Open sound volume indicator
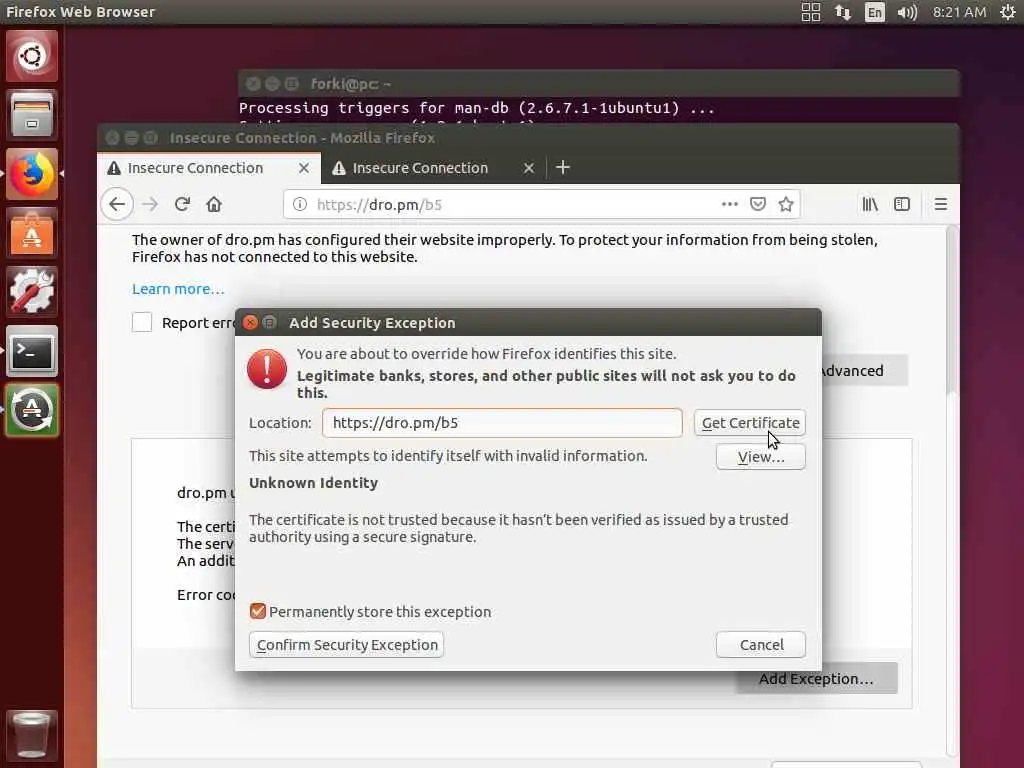The height and width of the screenshot is (768, 1024). pyautogui.click(x=906, y=12)
